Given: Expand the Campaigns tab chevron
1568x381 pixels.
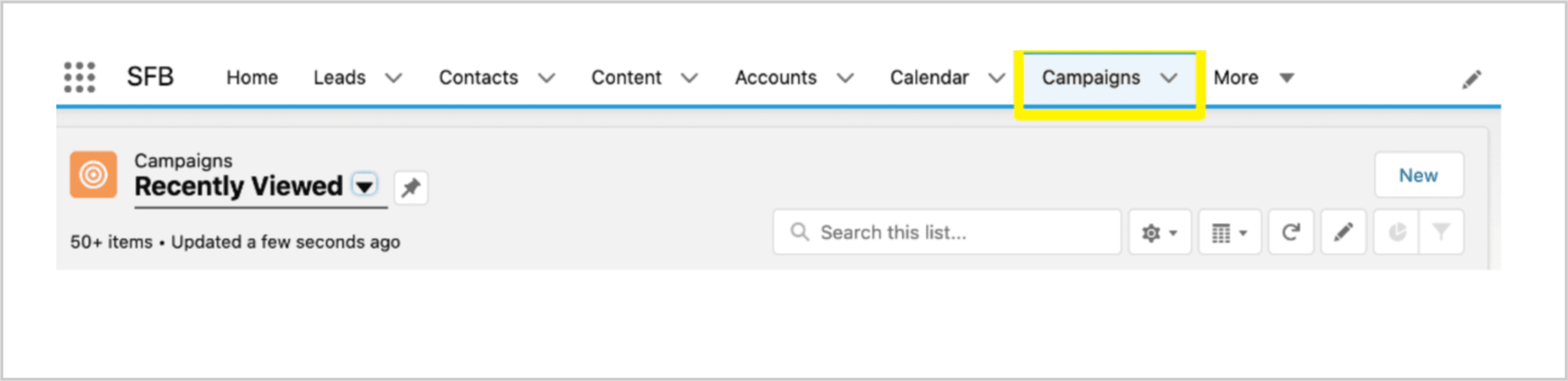Looking at the screenshot, I should 1168,78.
